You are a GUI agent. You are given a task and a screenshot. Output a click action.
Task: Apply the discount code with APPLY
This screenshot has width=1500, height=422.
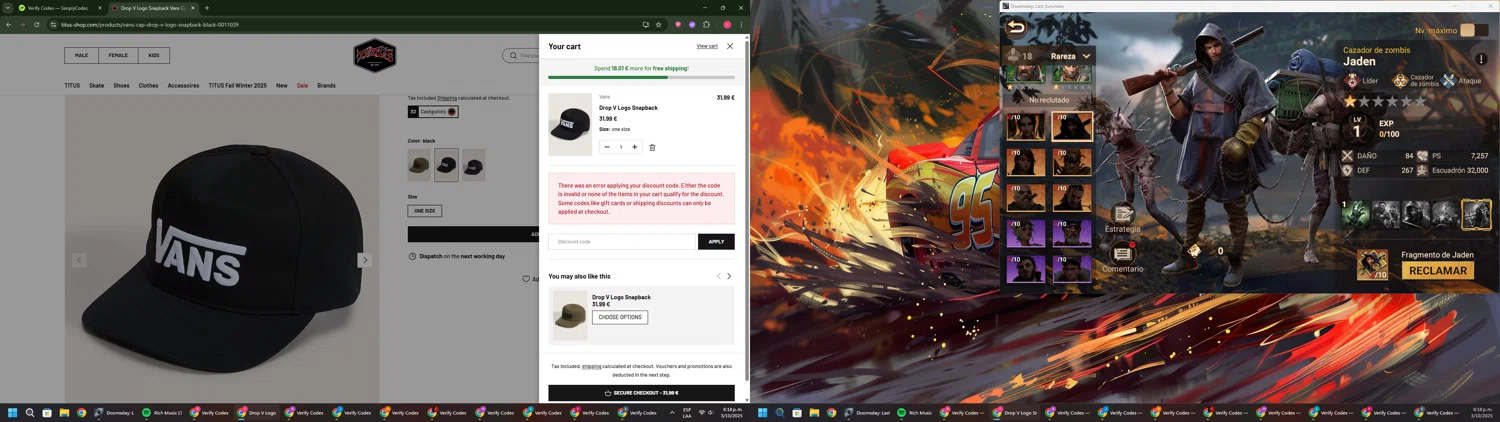716,241
